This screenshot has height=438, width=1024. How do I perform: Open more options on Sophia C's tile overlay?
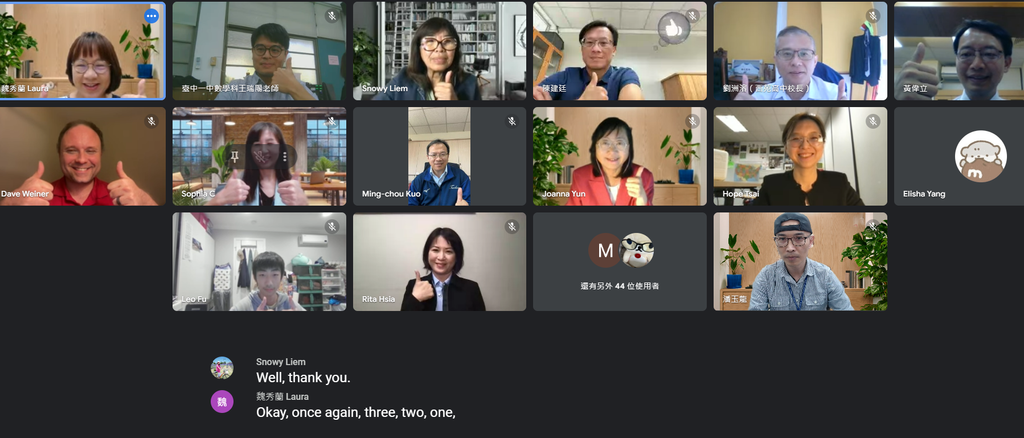coord(285,157)
